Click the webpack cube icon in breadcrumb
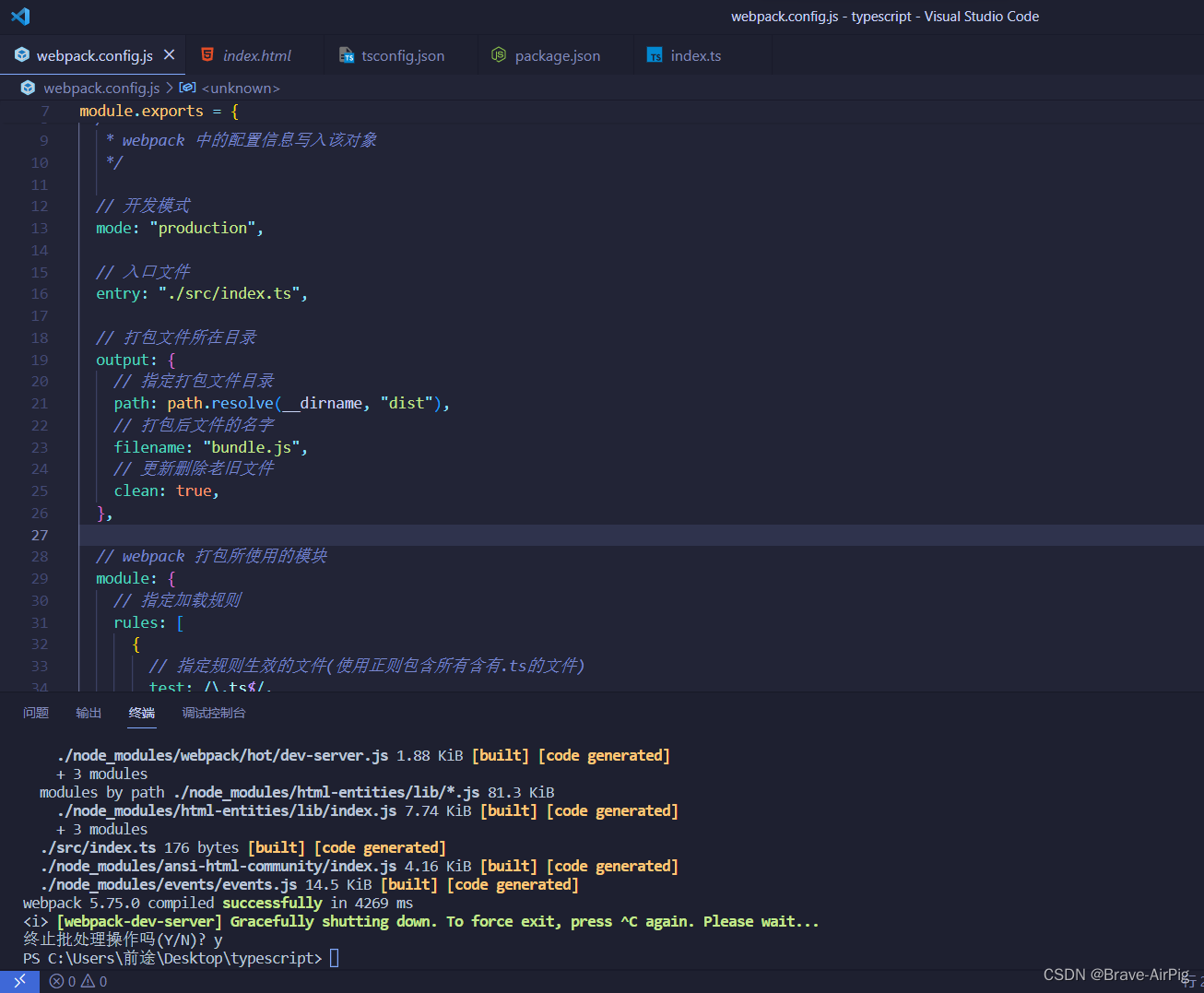The width and height of the screenshot is (1204, 993). coord(28,89)
